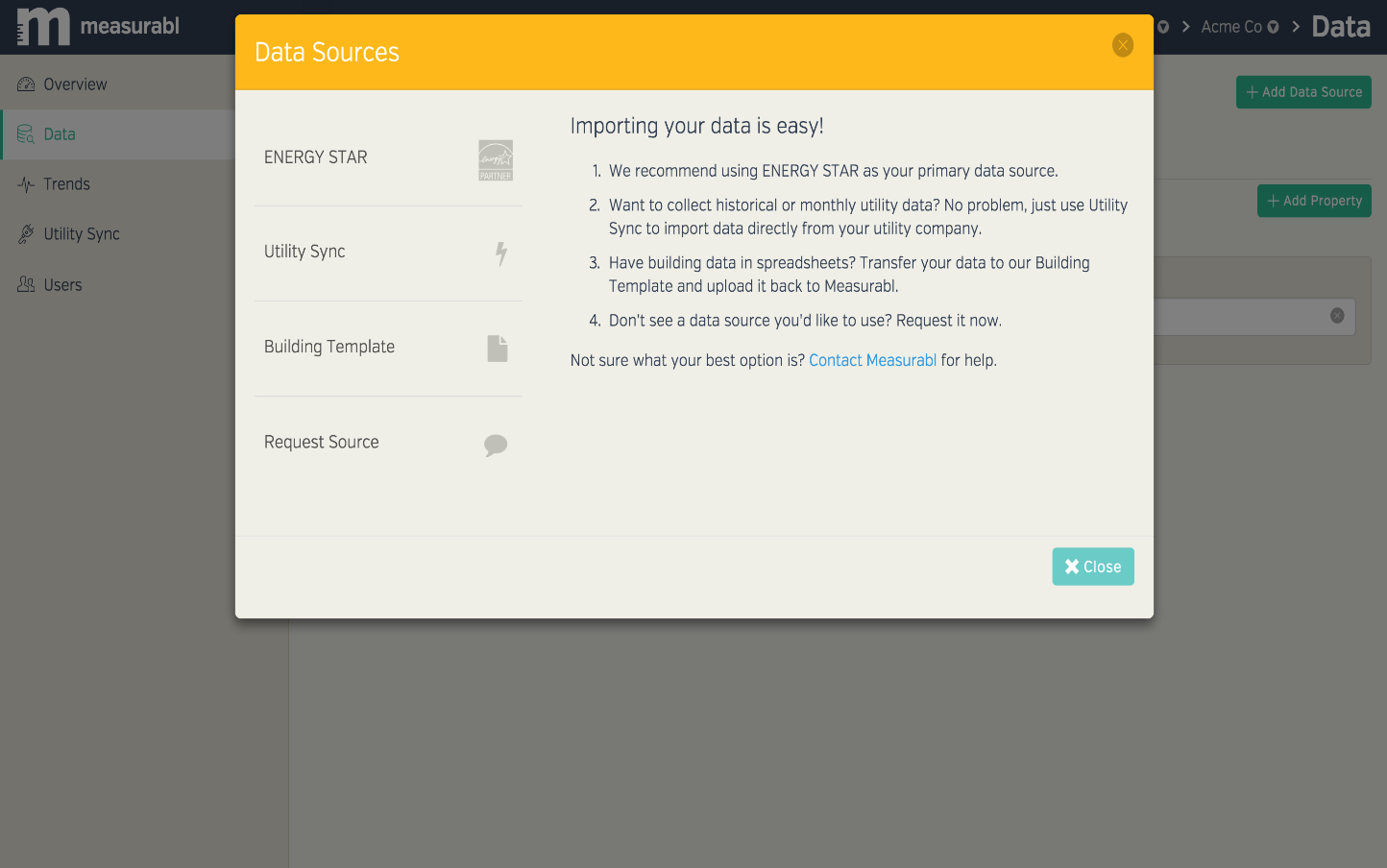Click the Add Property button
Screen dimensions: 1387x868
click(x=1314, y=201)
